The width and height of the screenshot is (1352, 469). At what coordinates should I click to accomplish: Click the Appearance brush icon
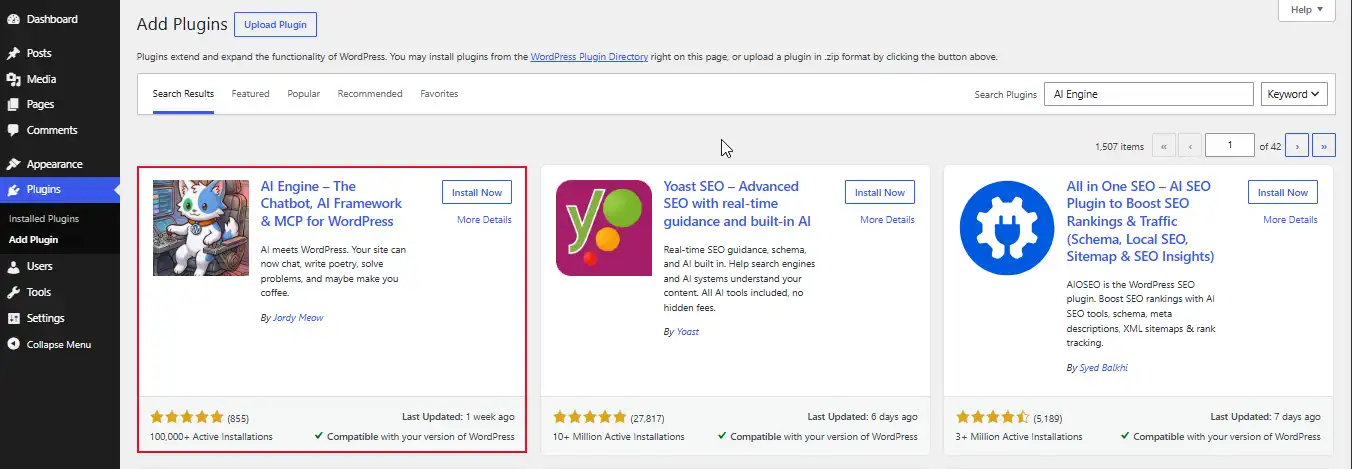pyautogui.click(x=13, y=164)
